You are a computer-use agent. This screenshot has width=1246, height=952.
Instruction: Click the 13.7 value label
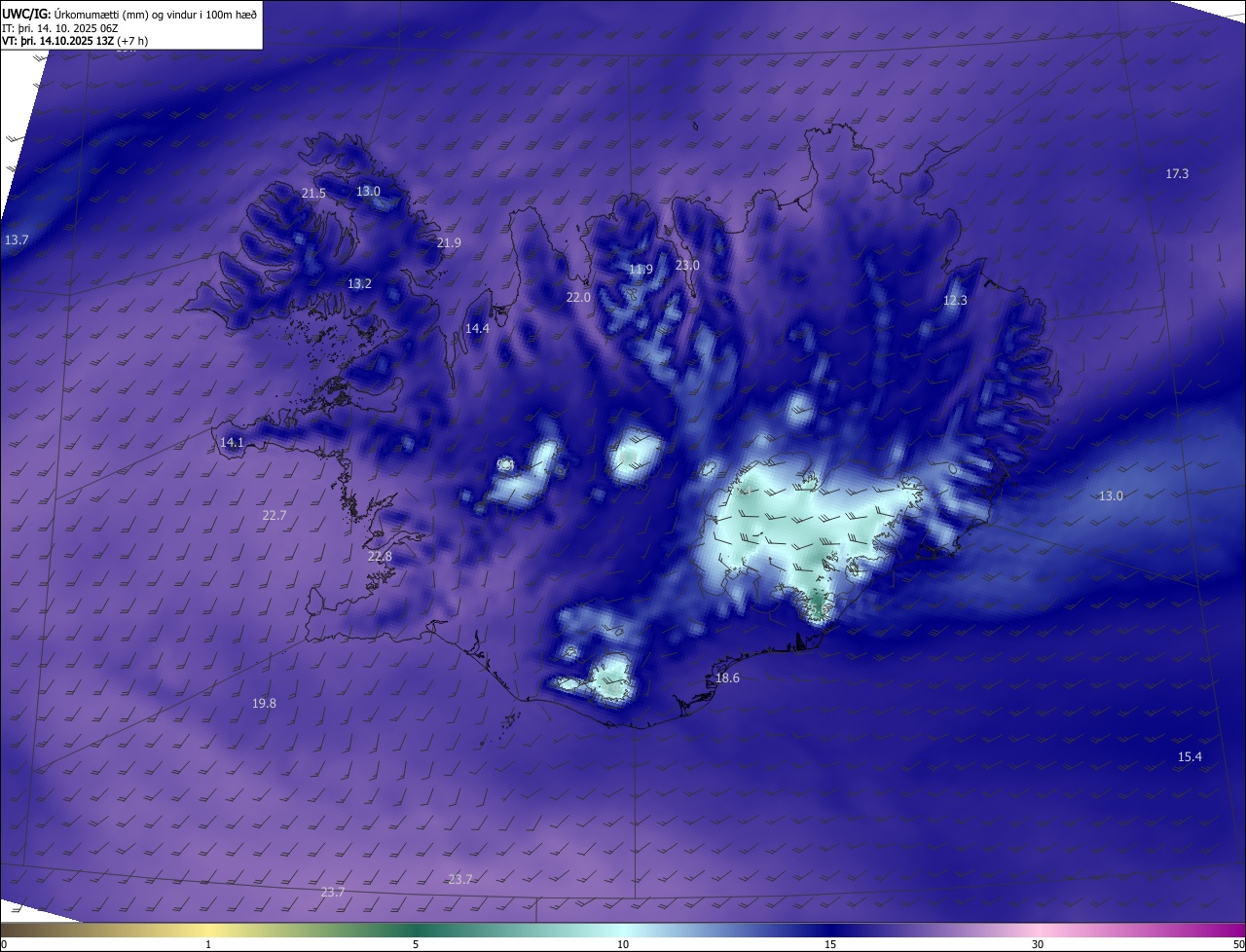tap(17, 239)
